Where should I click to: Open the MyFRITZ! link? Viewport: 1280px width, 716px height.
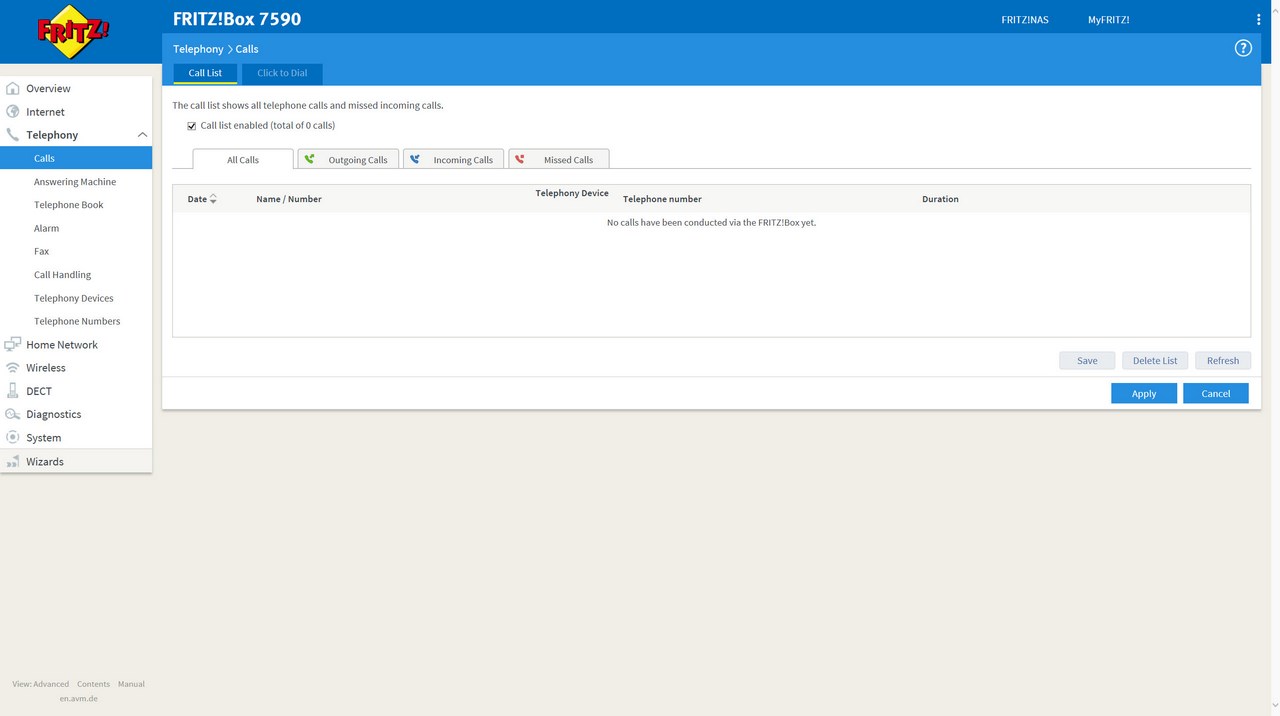pyautogui.click(x=1109, y=20)
